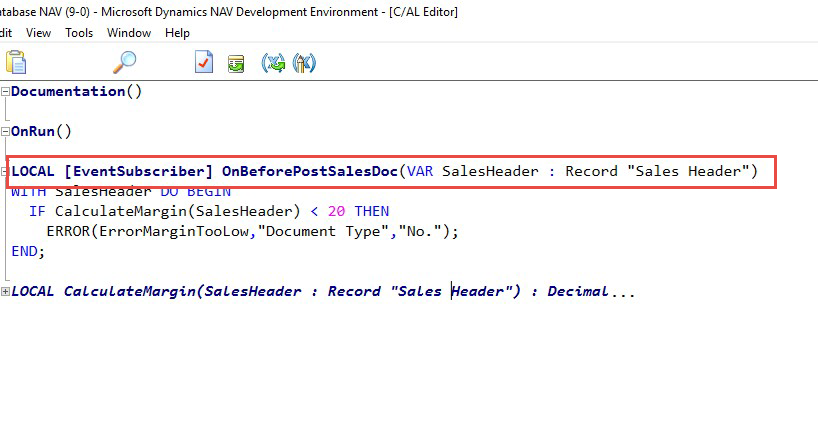This screenshot has height=424, width=818.
Task: Open C/AL Locals with the (x) icon
Action: (273, 63)
